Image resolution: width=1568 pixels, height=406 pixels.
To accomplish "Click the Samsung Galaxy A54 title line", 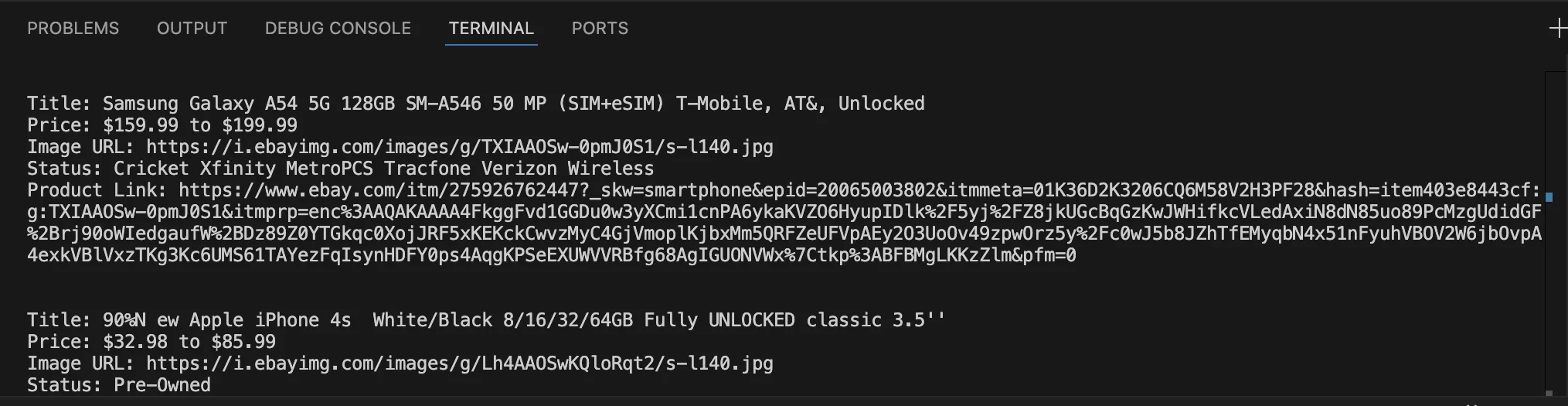I will (x=476, y=104).
